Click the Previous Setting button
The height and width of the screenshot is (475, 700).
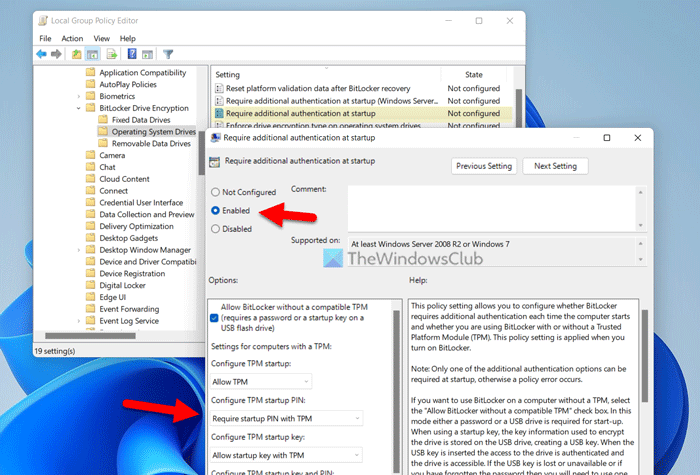click(x=484, y=166)
